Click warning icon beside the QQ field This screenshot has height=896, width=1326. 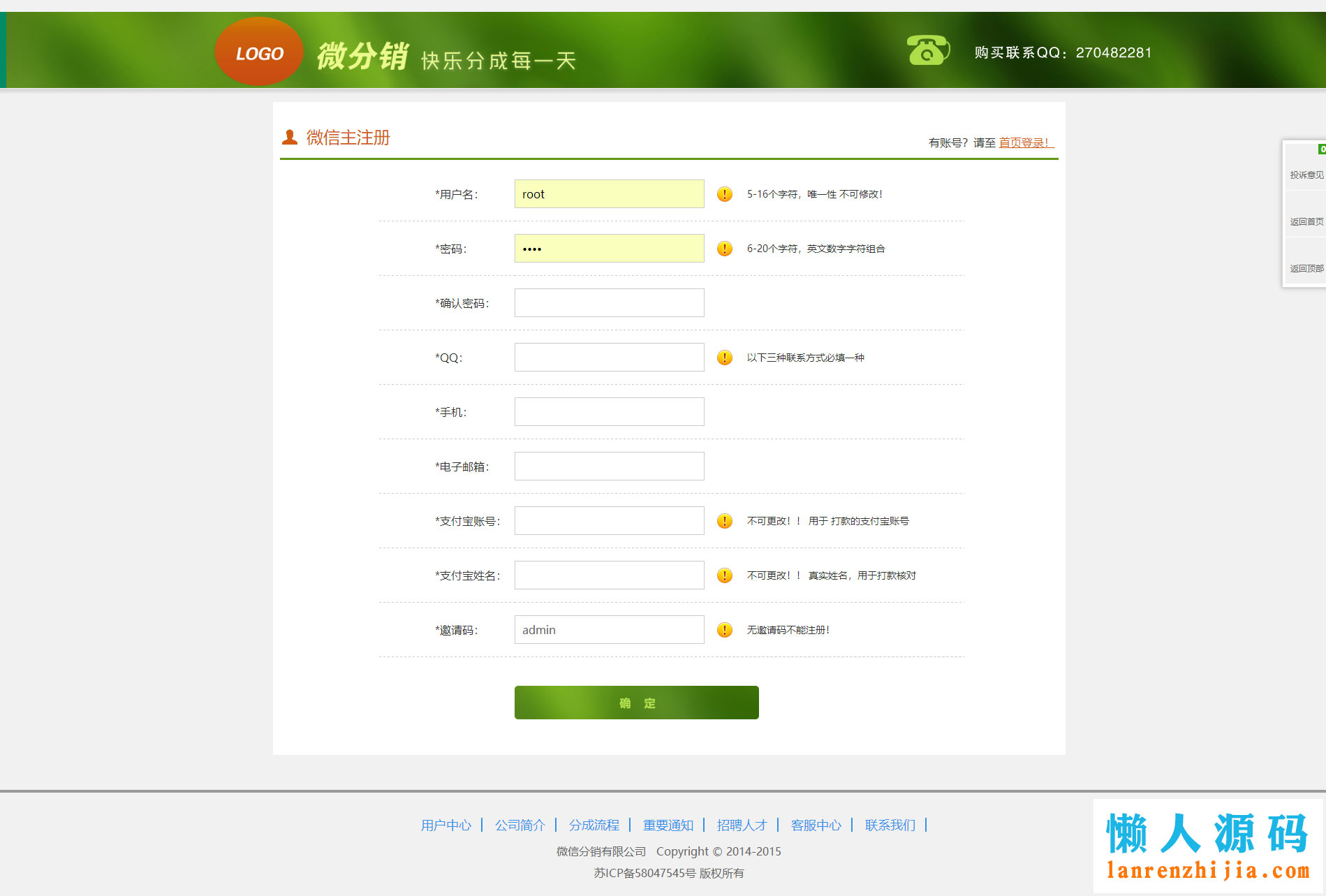[x=724, y=358]
